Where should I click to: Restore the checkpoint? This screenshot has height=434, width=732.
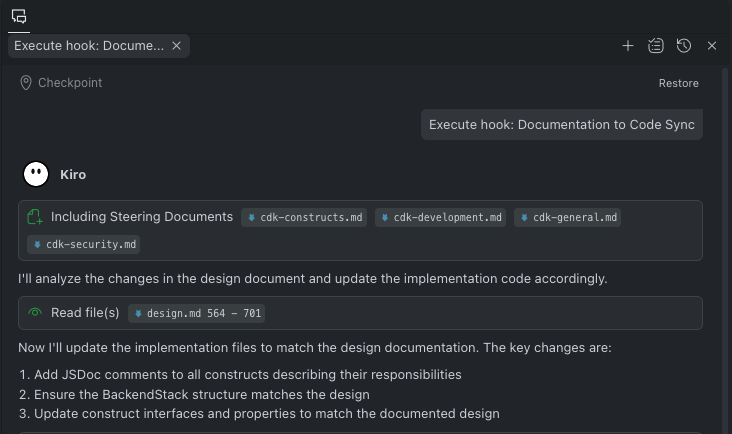pos(678,83)
